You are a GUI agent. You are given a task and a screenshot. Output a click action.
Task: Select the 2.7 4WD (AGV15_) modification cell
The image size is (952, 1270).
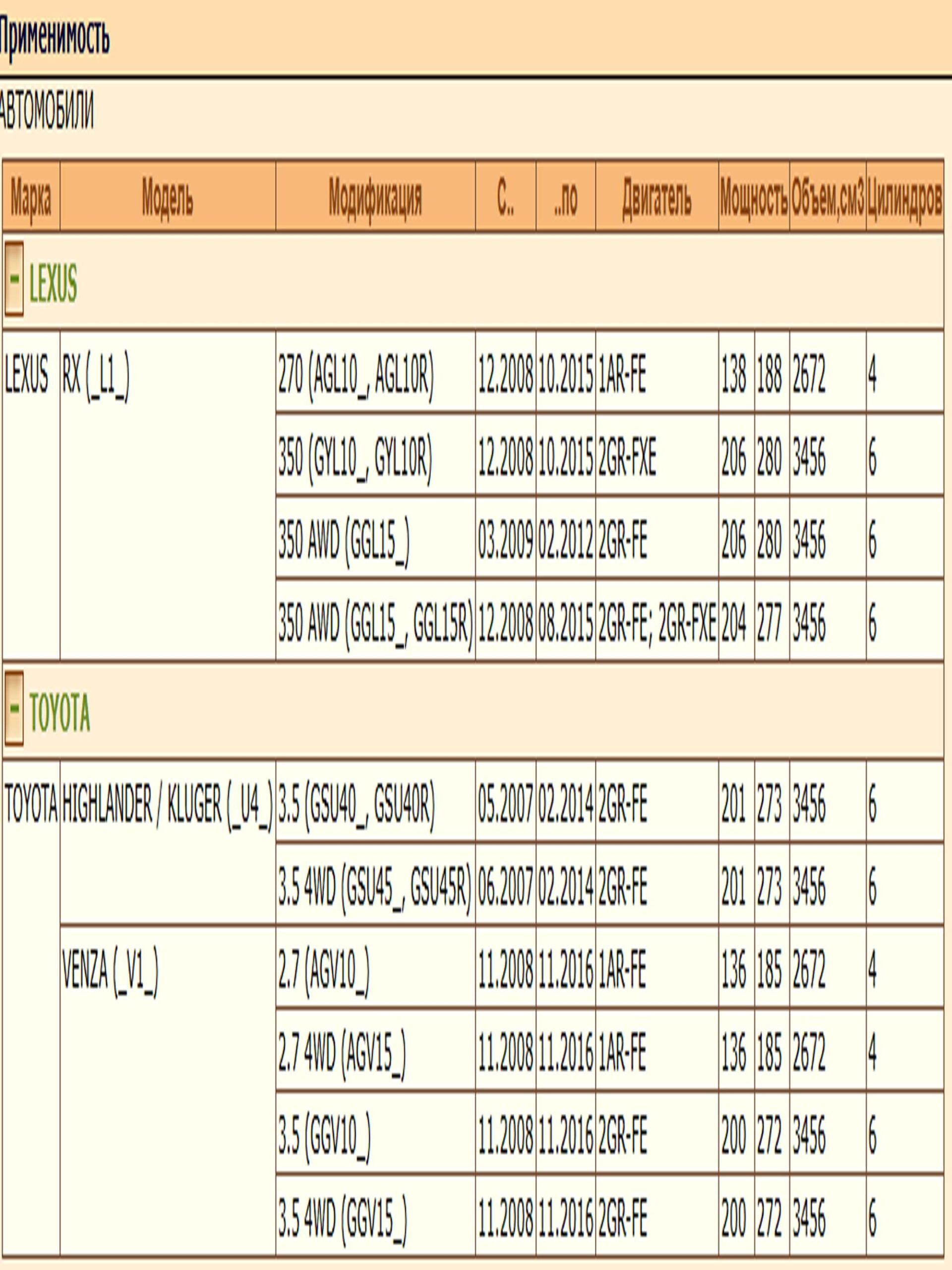(x=342, y=1053)
